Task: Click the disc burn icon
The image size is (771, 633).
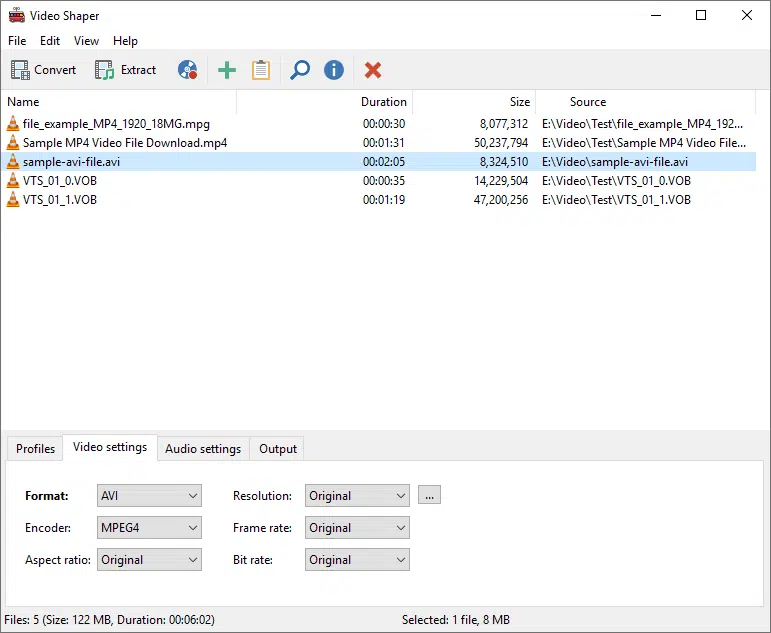Action: tap(187, 70)
